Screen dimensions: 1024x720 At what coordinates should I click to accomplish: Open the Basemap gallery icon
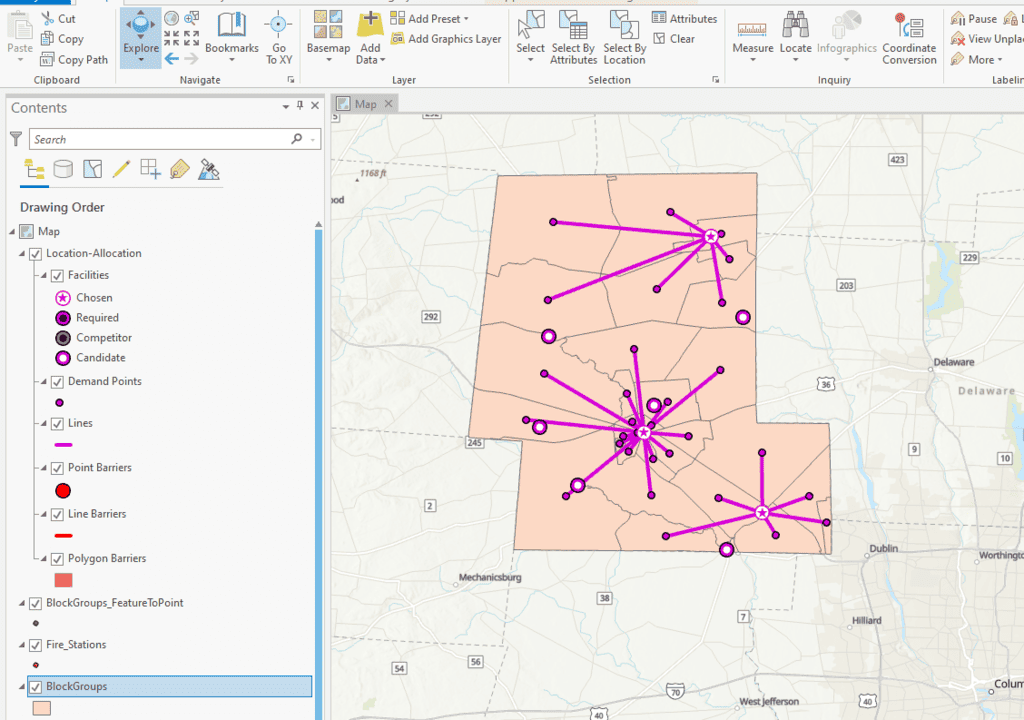[x=328, y=25]
